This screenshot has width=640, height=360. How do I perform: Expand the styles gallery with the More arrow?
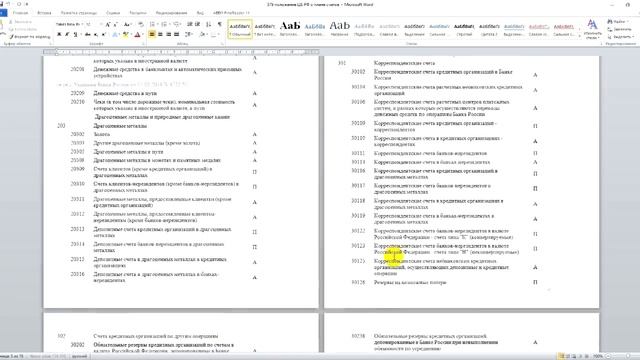point(579,36)
